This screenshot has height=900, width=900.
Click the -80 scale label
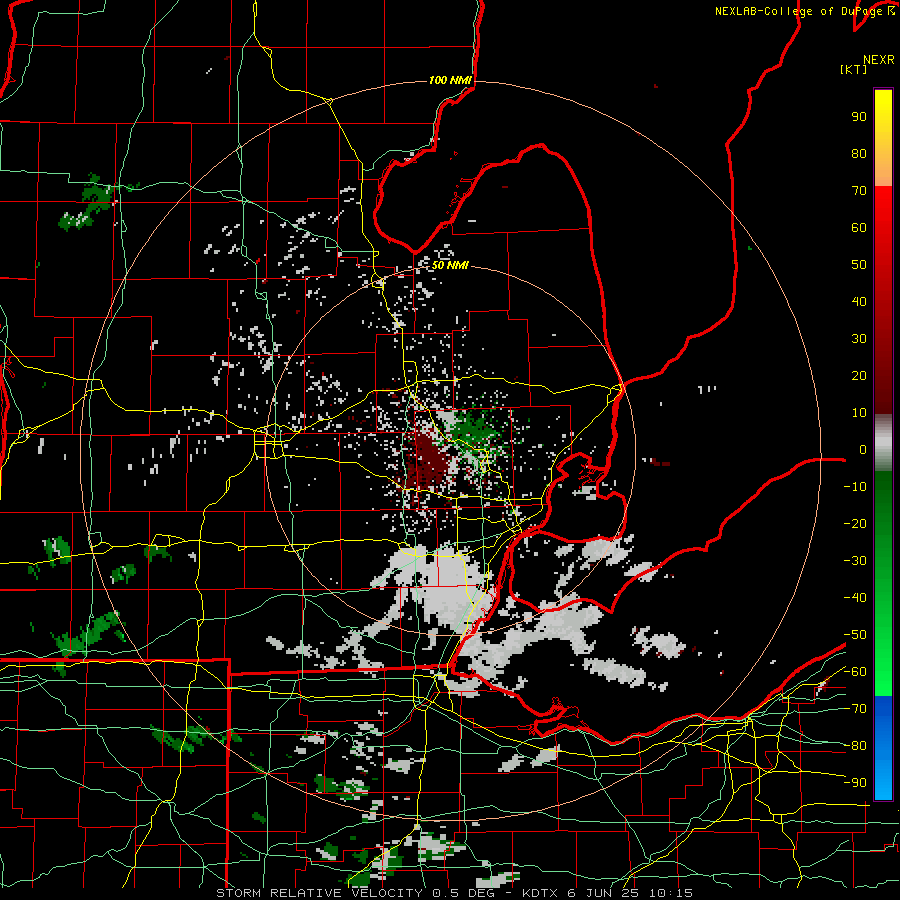point(855,746)
